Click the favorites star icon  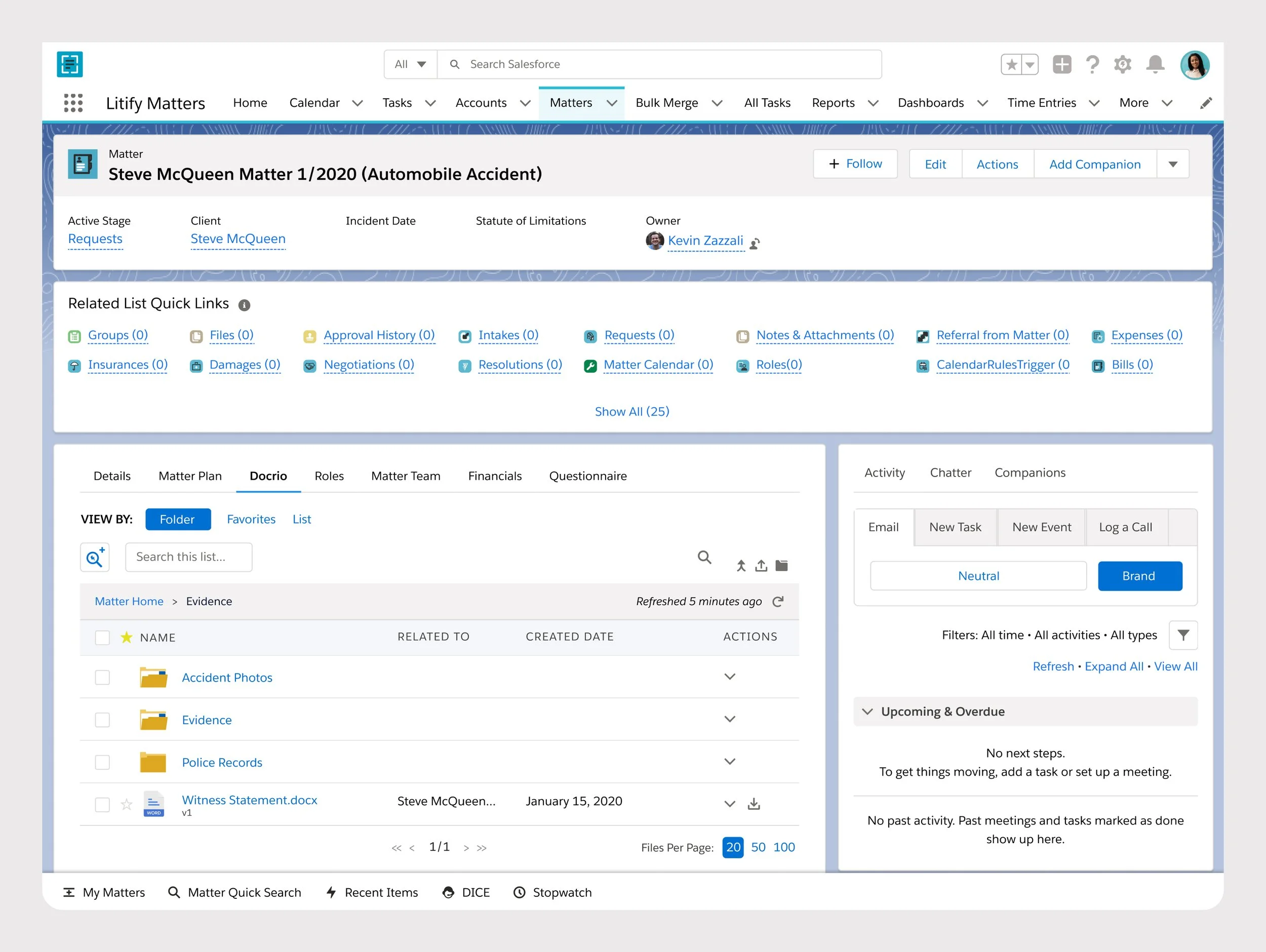pos(1011,64)
